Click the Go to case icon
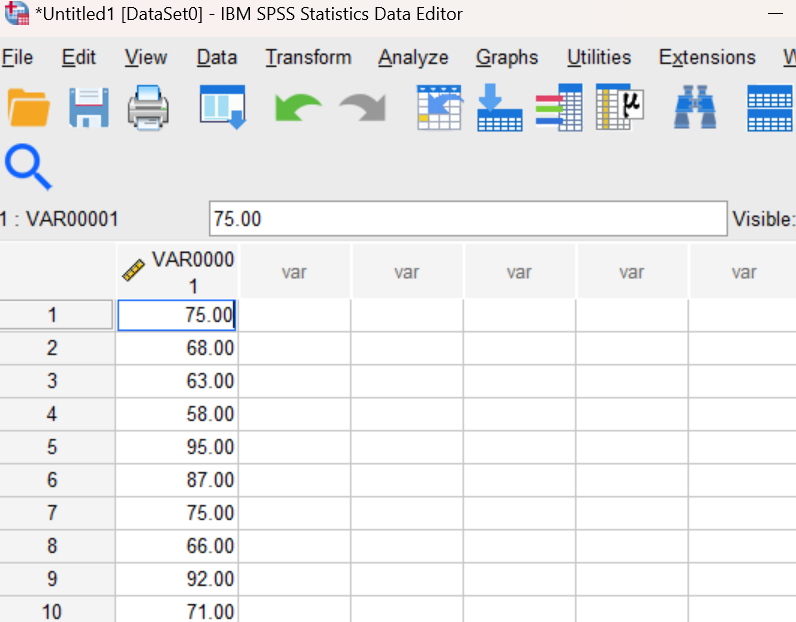The width and height of the screenshot is (796, 622). pos(440,108)
